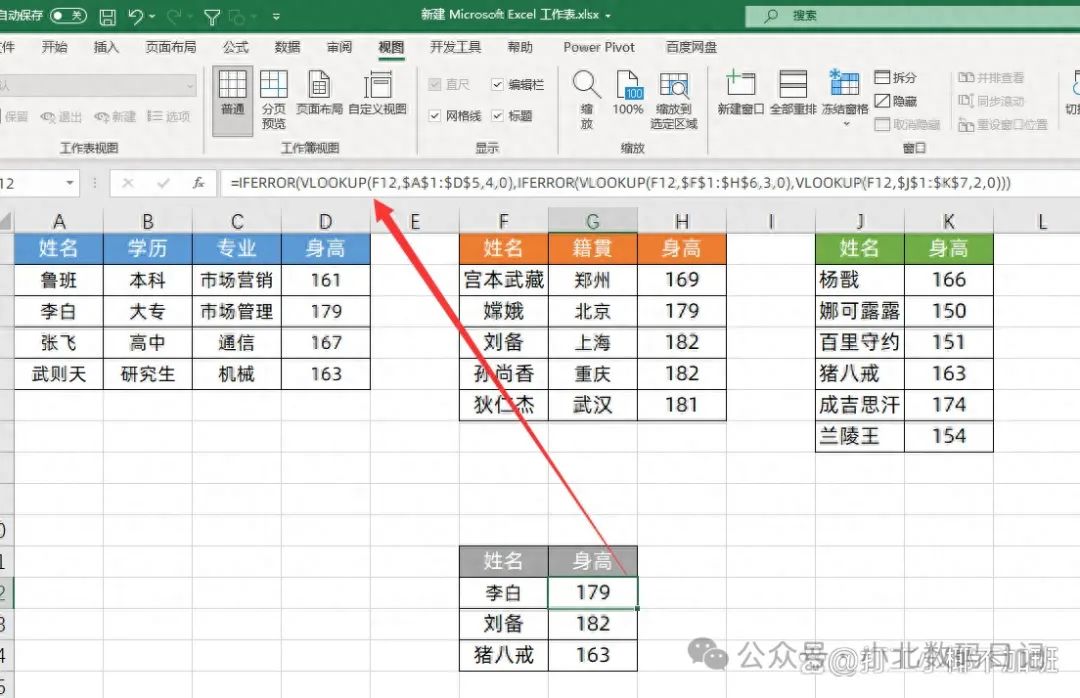Open the Power Pivot tab
The width and height of the screenshot is (1080, 698).
click(598, 46)
